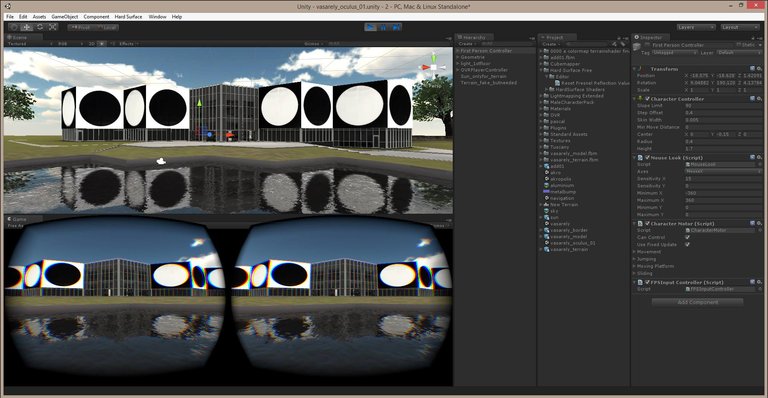Select First Person Controller in Hierarchy
Viewport: 768px width, 398px height.
click(x=495, y=51)
